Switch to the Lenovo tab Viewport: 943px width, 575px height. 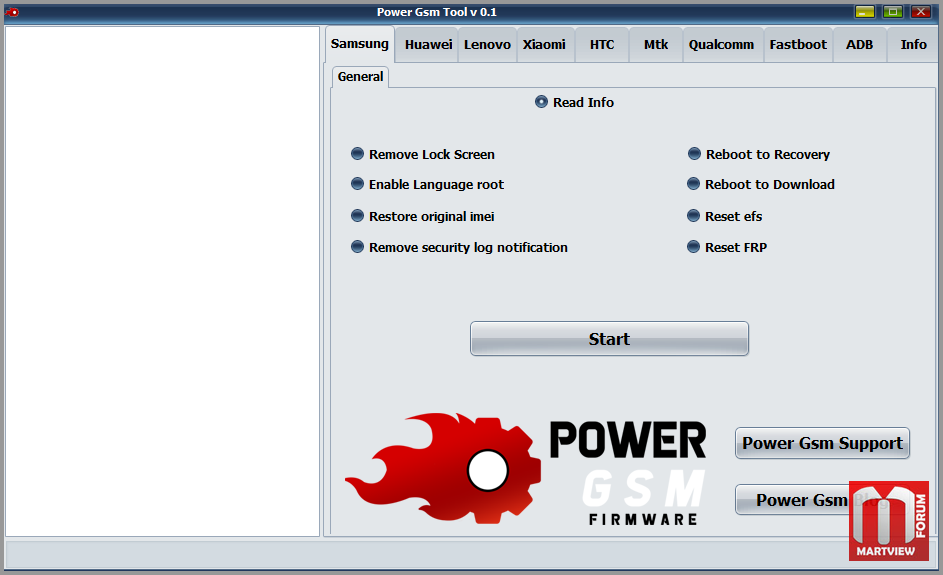[x=487, y=45]
